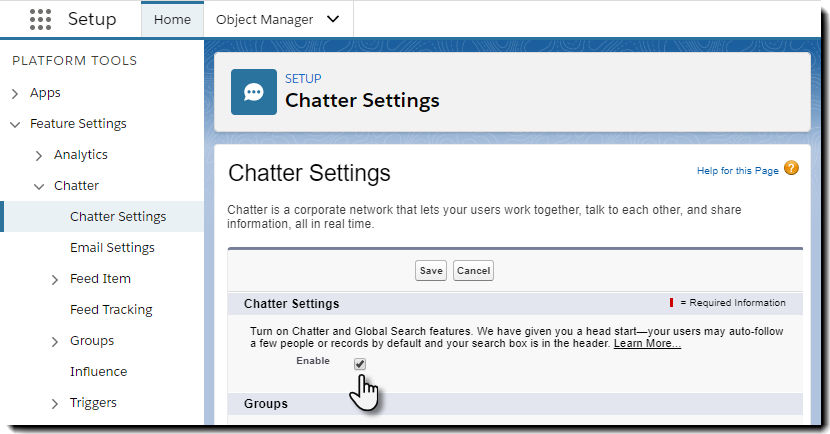
Task: Open Help for this Page link
Action: 737,170
